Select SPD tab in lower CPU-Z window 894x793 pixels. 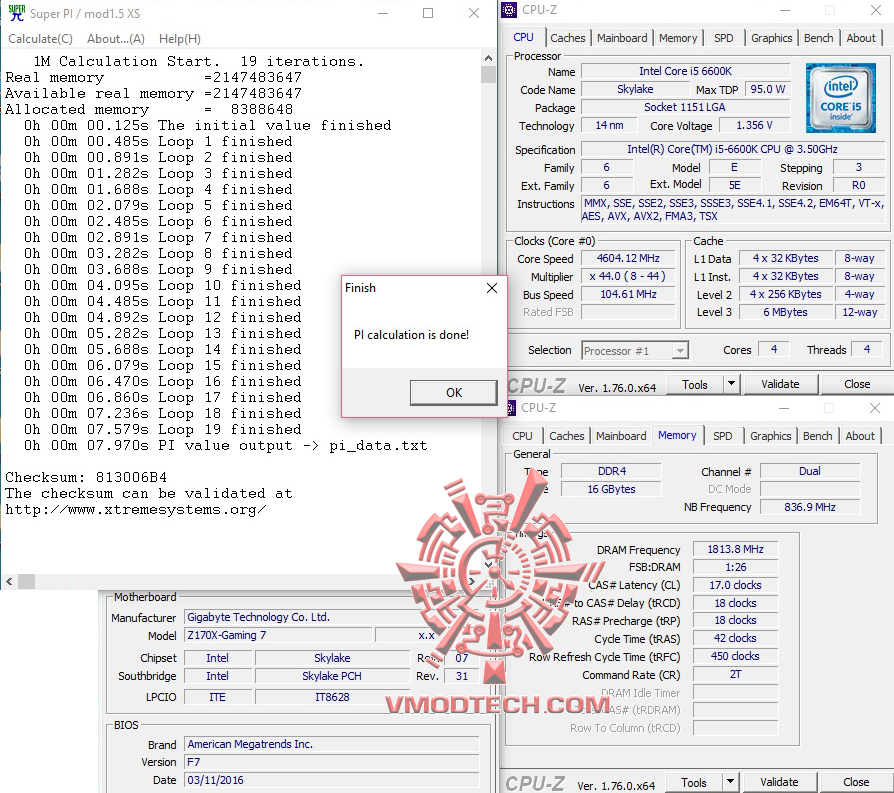[x=722, y=436]
